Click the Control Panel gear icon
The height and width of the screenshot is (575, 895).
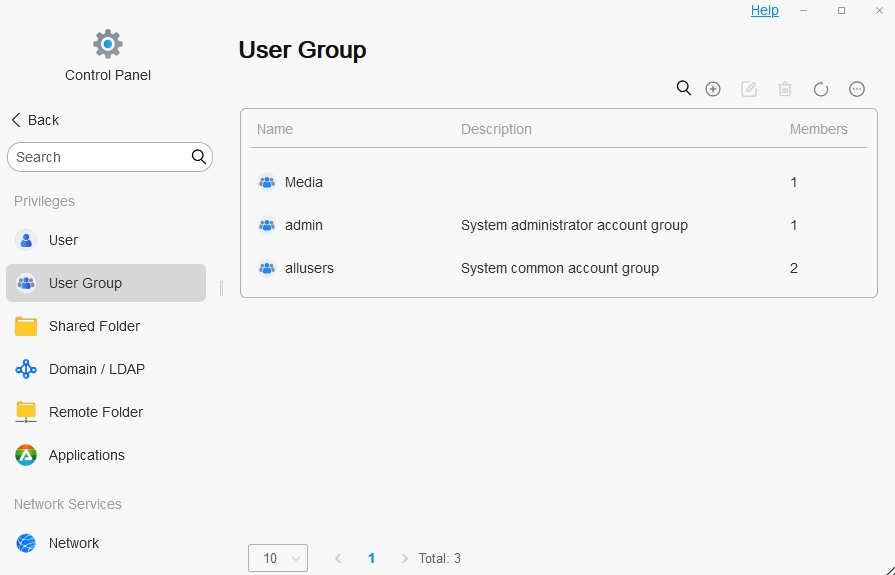click(x=108, y=44)
